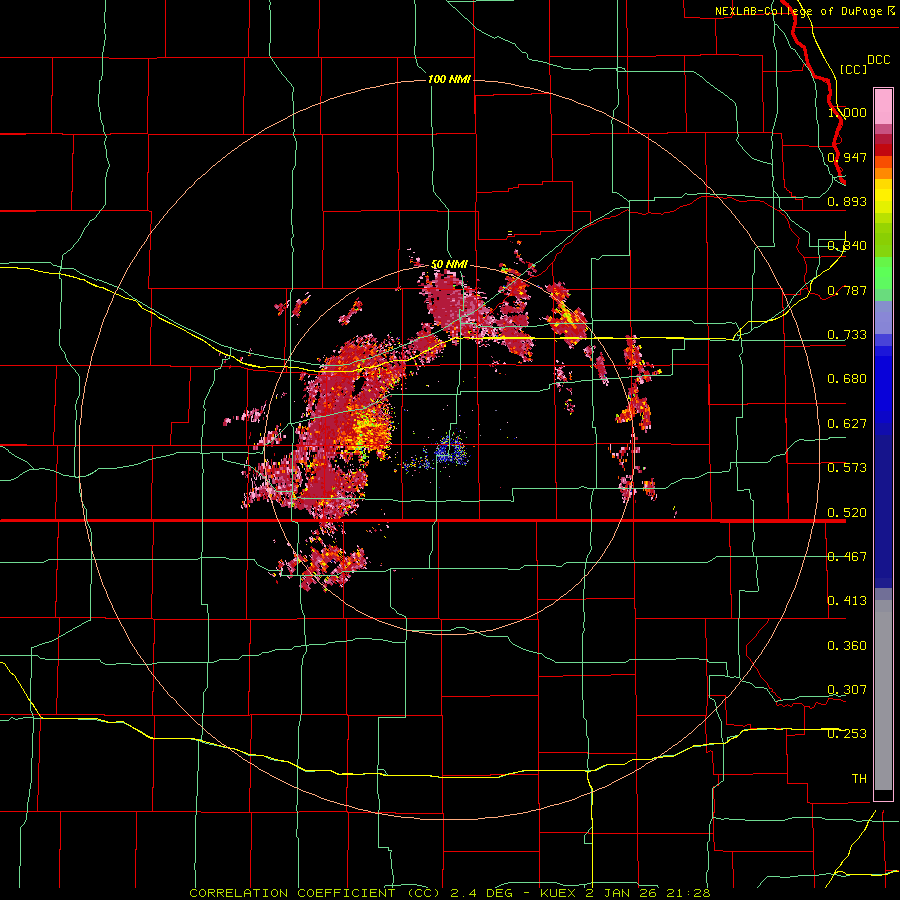900x900 pixels.
Task: Click the yellow-orange core in the large western echo
Action: pos(372,430)
